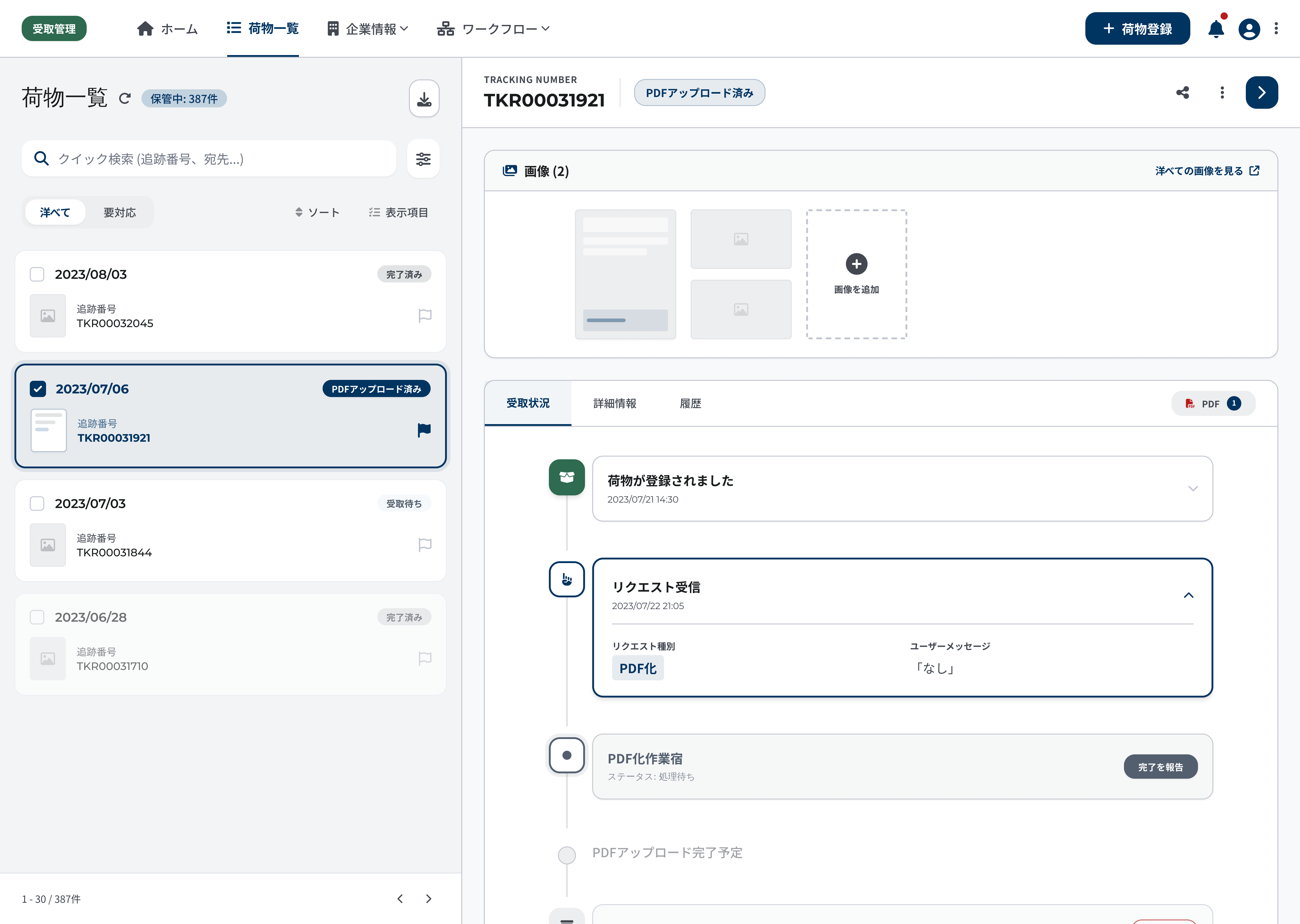Open the 表示項目 column options

point(398,212)
